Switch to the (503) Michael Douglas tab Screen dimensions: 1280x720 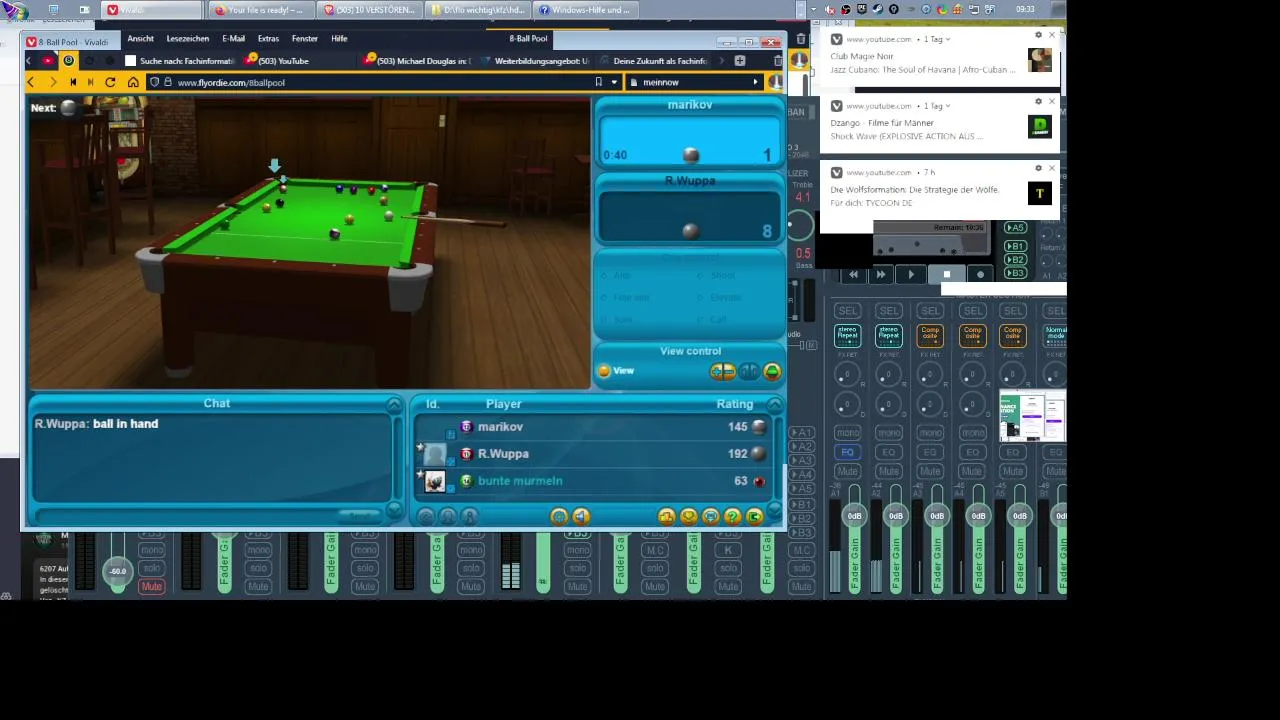pos(418,61)
